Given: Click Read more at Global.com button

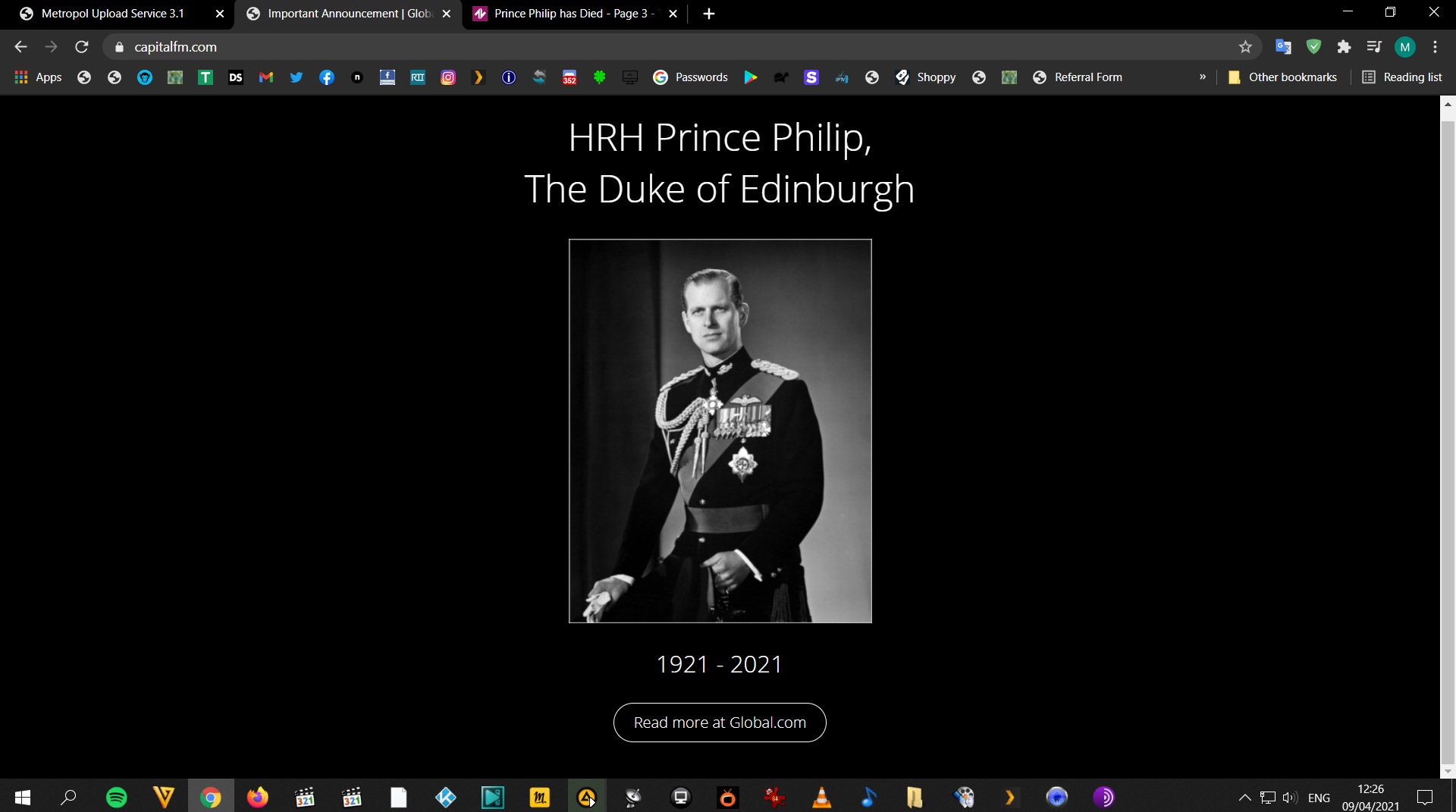Looking at the screenshot, I should 720,723.
